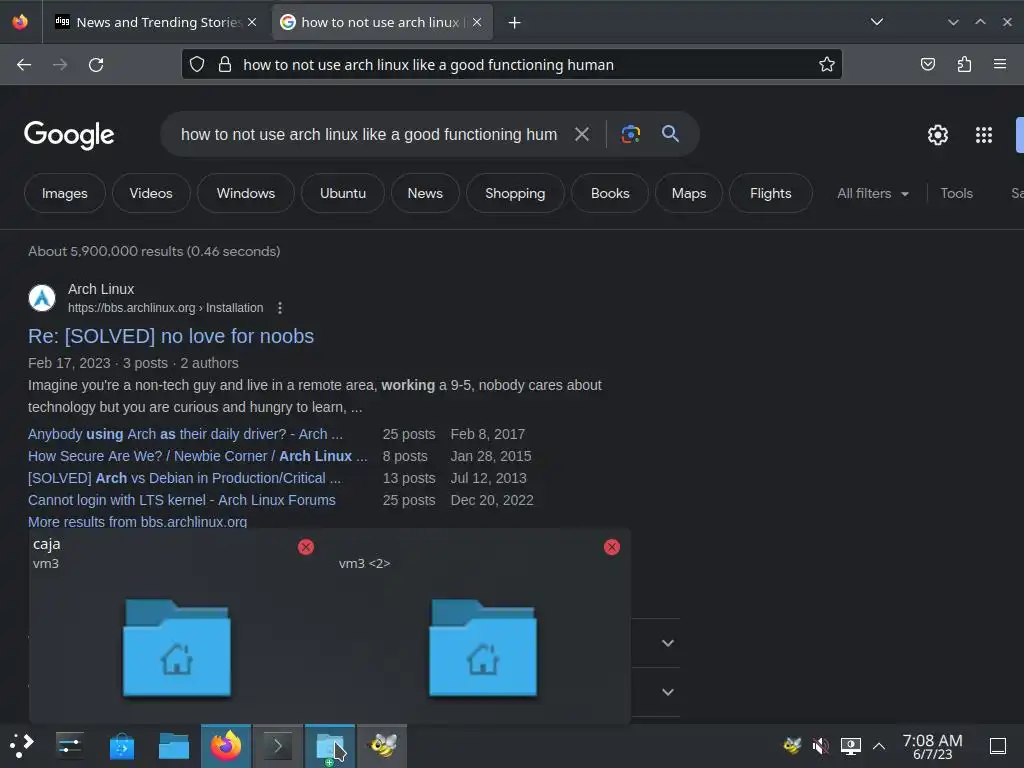Close the Google search results tab
1024x768 pixels.
point(477,22)
